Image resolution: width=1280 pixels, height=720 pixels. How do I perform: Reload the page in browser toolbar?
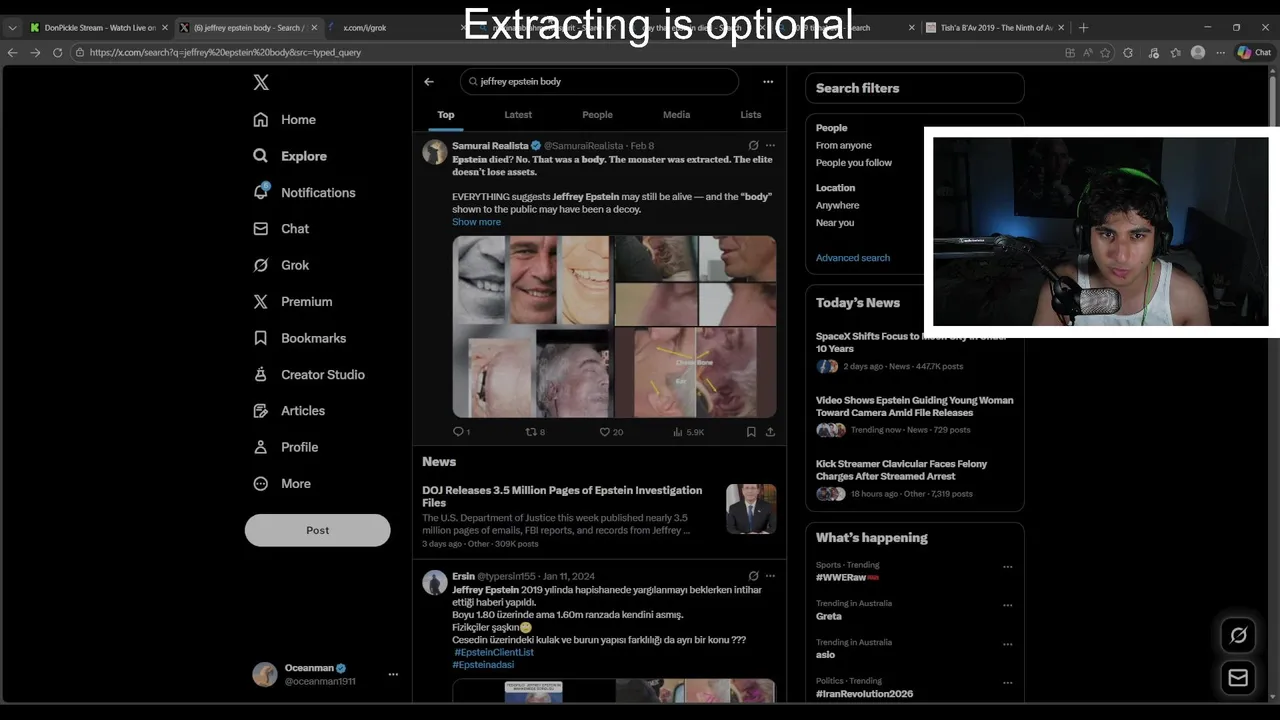click(58, 52)
